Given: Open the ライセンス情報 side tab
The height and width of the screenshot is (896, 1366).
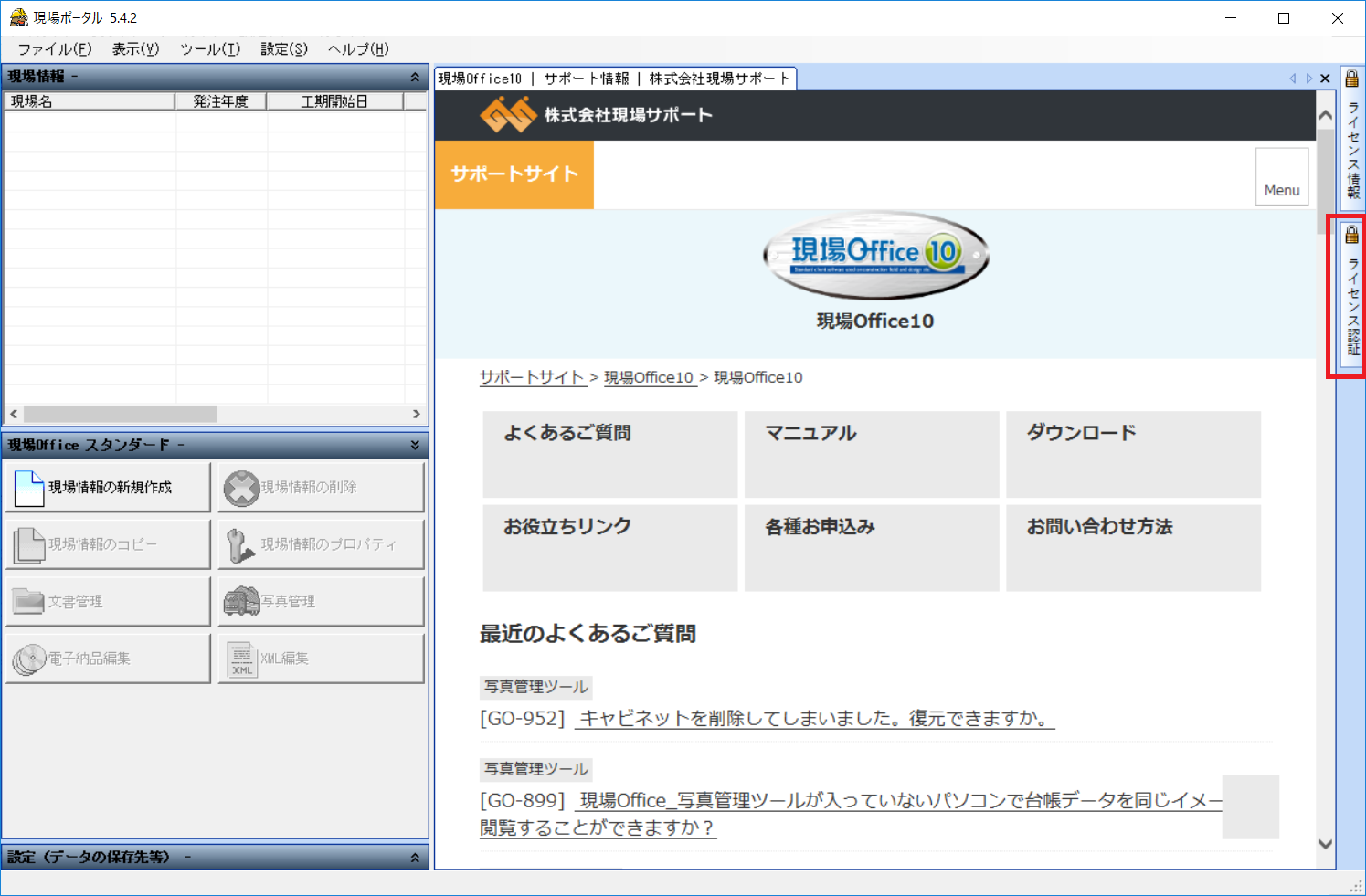Looking at the screenshot, I should click(x=1352, y=137).
